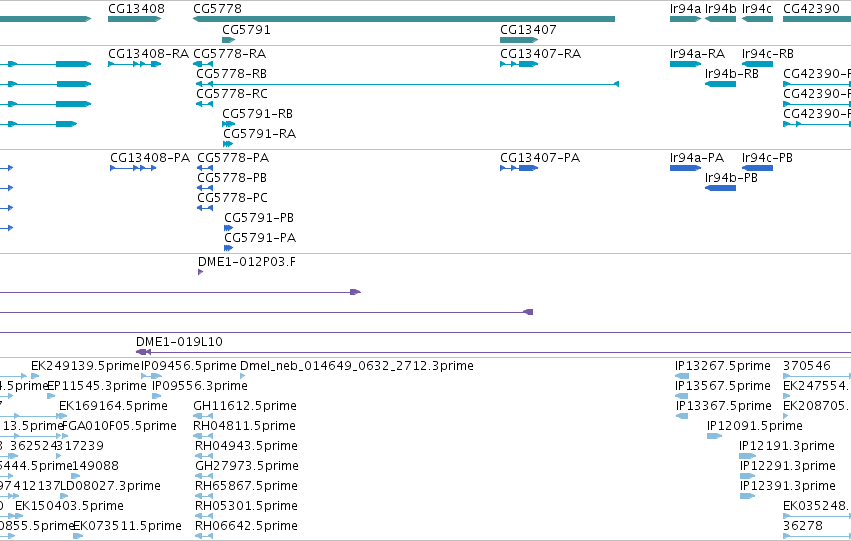Image resolution: width=851 pixels, height=541 pixels.
Task: Select transcript CG5778-RA
Action: click(x=203, y=64)
